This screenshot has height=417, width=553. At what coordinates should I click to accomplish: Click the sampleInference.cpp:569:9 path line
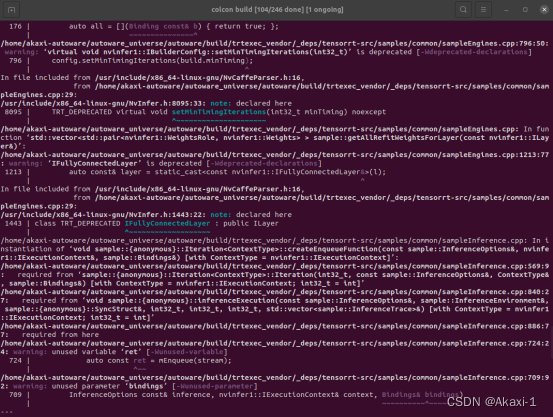point(275,266)
